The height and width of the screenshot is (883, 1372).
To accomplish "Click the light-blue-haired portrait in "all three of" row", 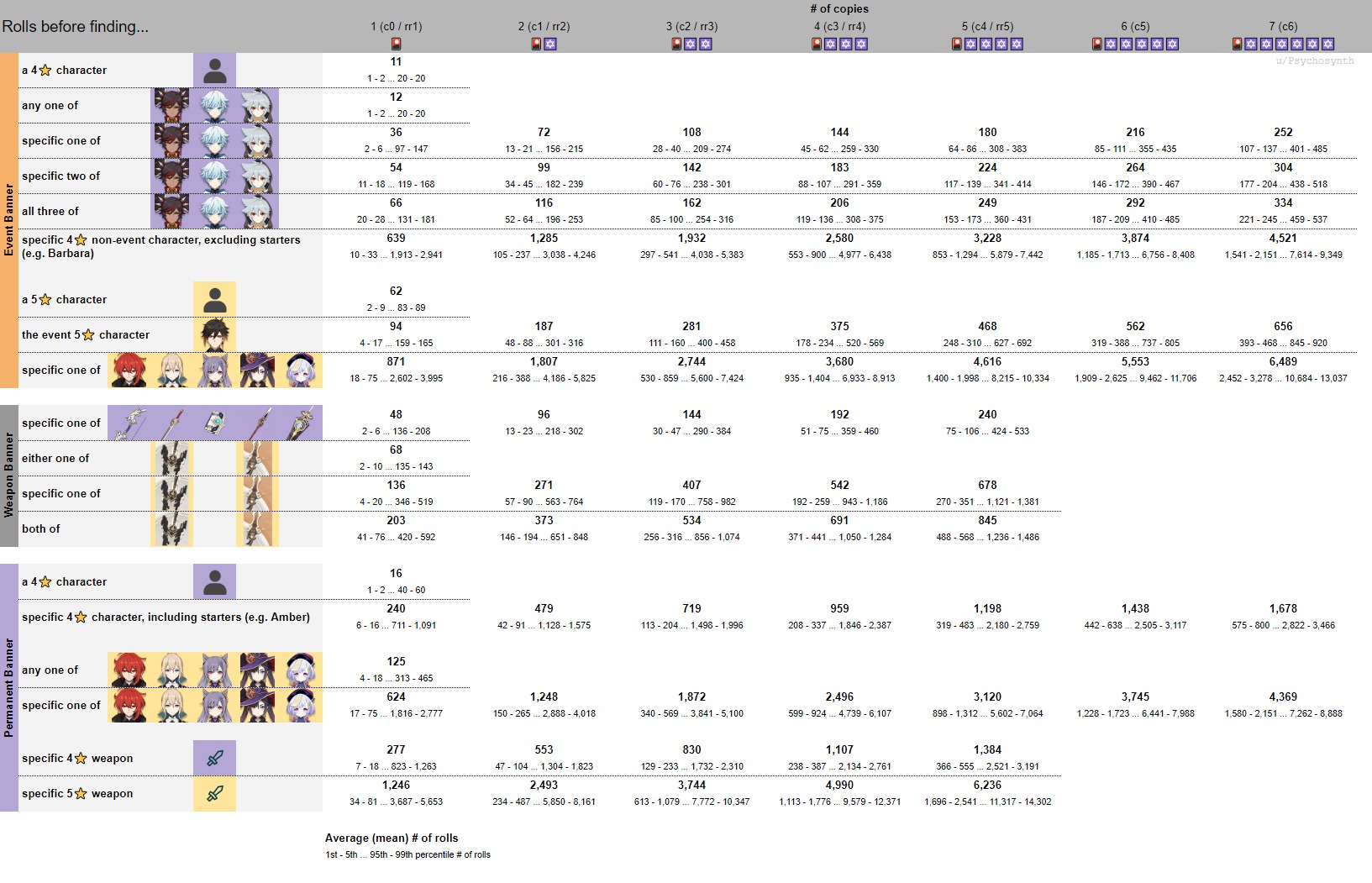I will pyautogui.click(x=214, y=211).
